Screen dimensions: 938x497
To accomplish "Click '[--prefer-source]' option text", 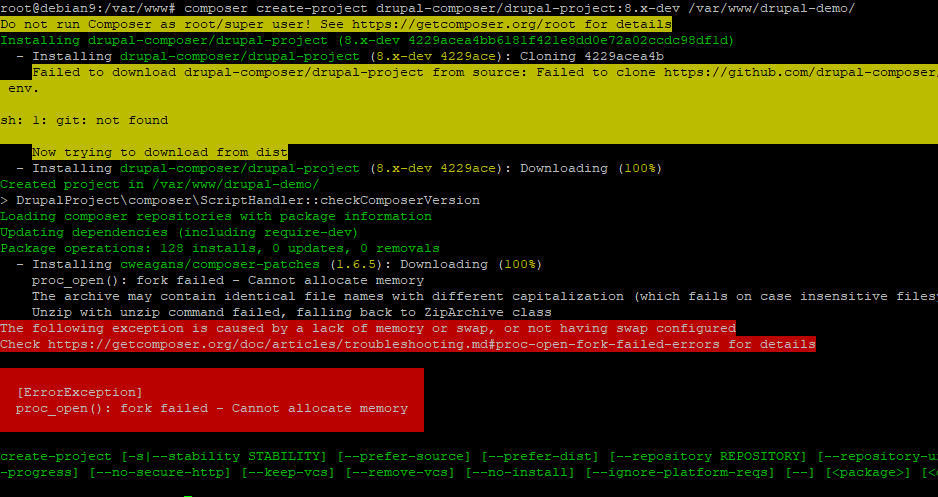I will [404, 456].
